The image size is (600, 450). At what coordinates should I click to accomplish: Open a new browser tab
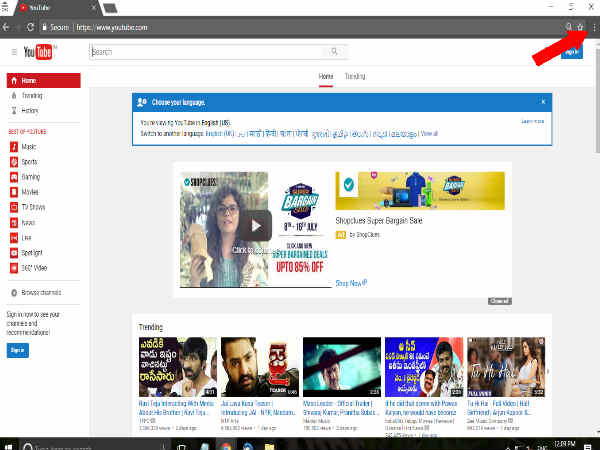(110, 8)
